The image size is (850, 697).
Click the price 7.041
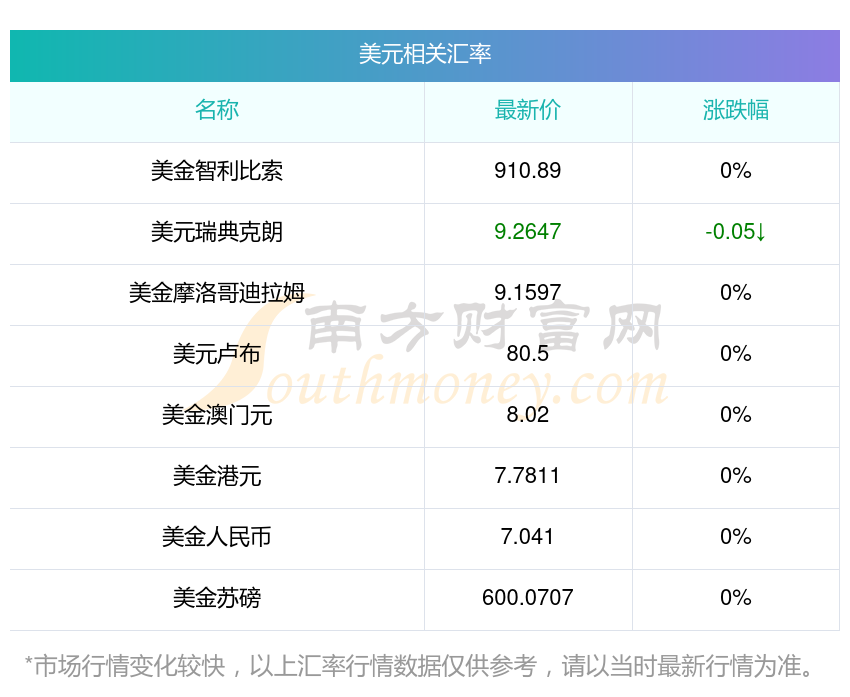527,537
